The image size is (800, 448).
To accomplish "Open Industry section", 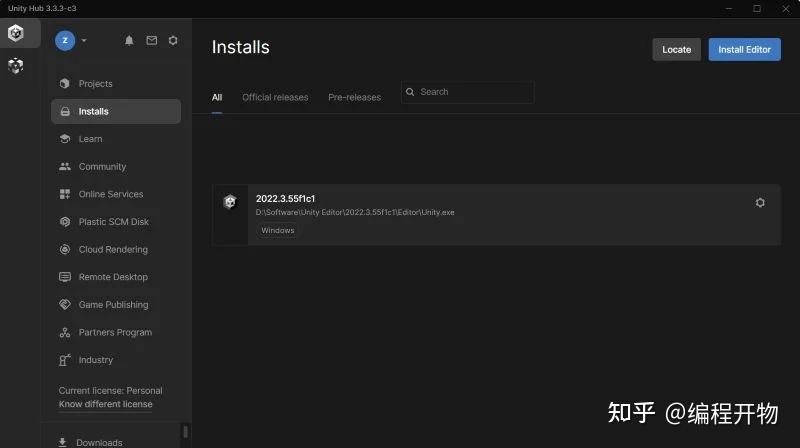I will point(116,360).
